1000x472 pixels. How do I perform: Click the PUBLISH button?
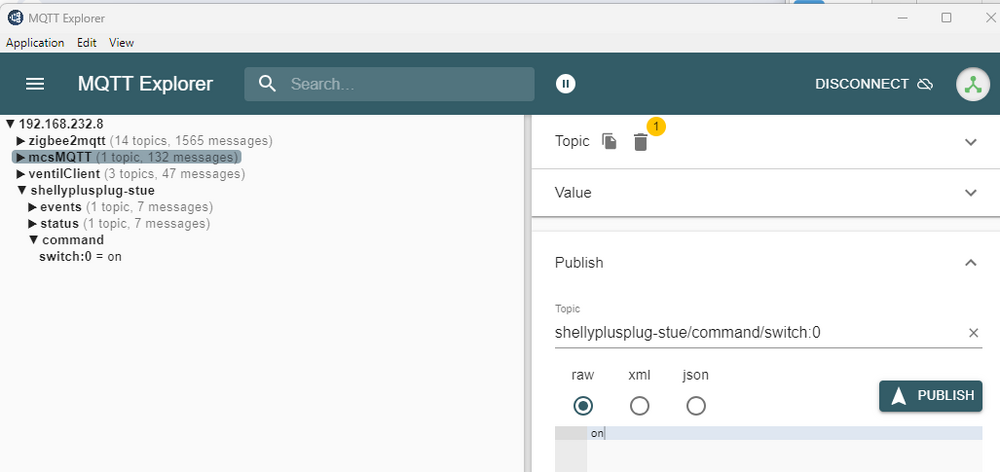930,395
